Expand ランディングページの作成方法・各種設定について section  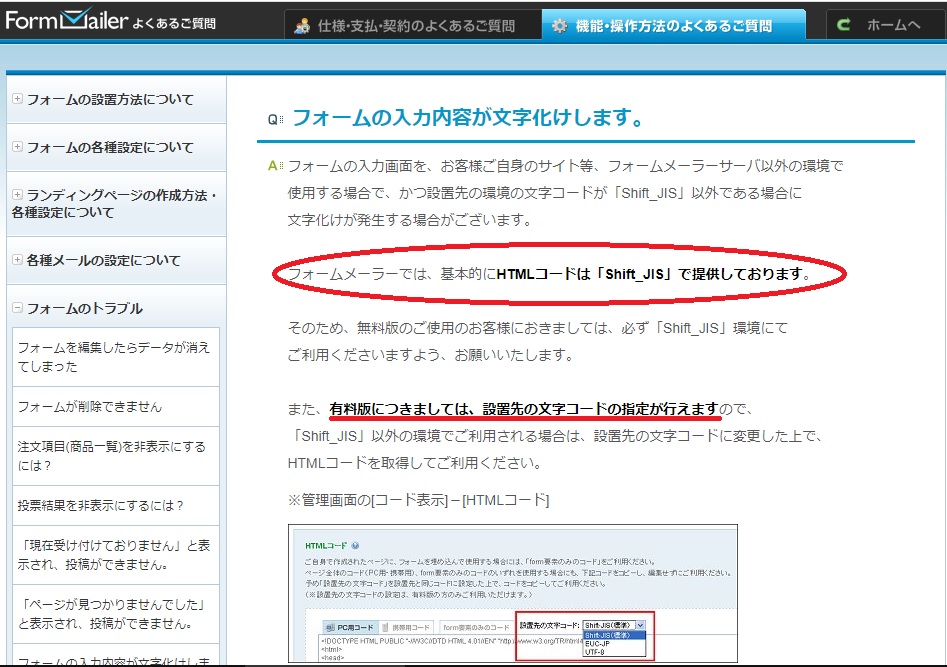pos(114,203)
